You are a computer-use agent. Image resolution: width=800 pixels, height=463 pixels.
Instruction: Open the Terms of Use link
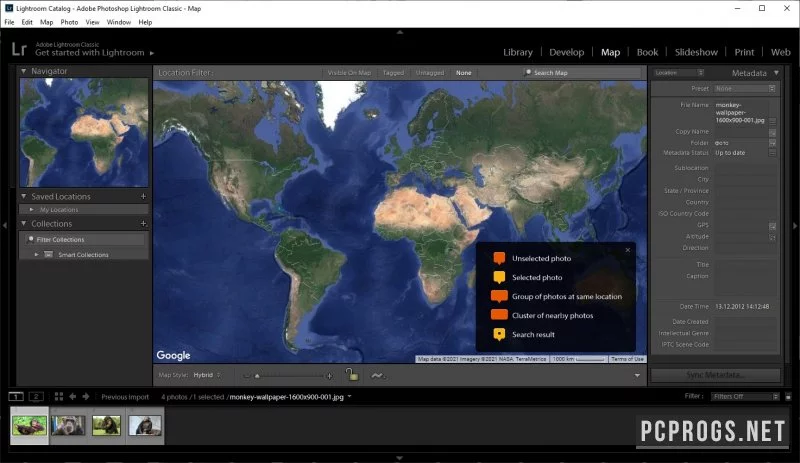point(627,359)
